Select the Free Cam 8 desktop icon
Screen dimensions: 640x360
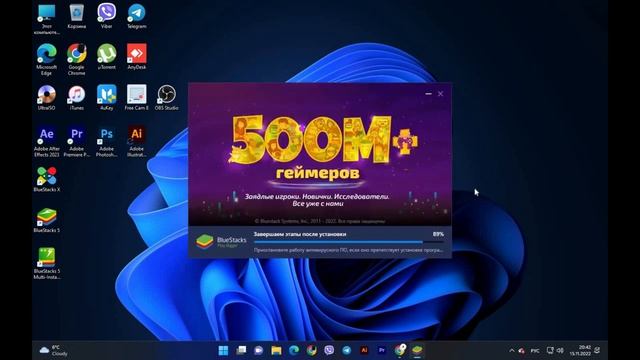tap(136, 98)
